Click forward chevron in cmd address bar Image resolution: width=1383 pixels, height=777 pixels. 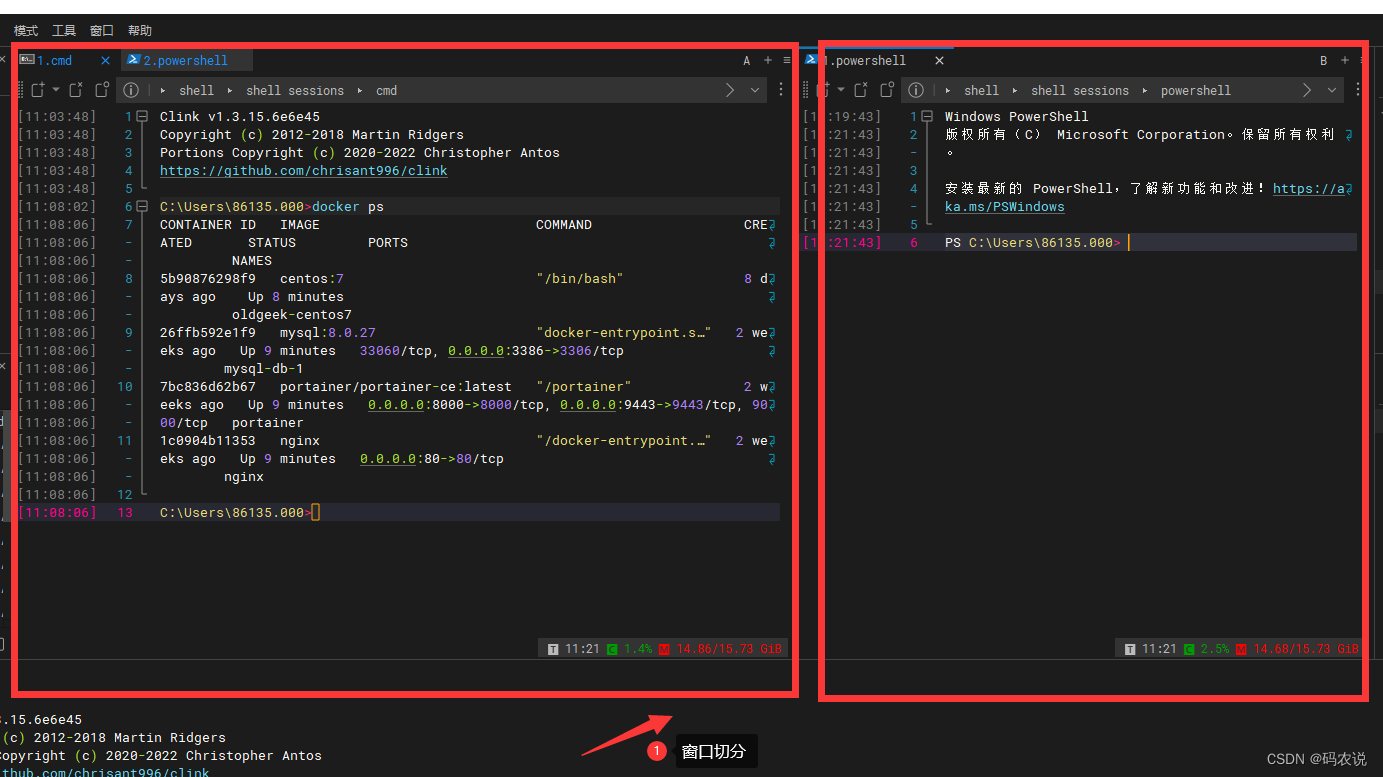[x=730, y=90]
